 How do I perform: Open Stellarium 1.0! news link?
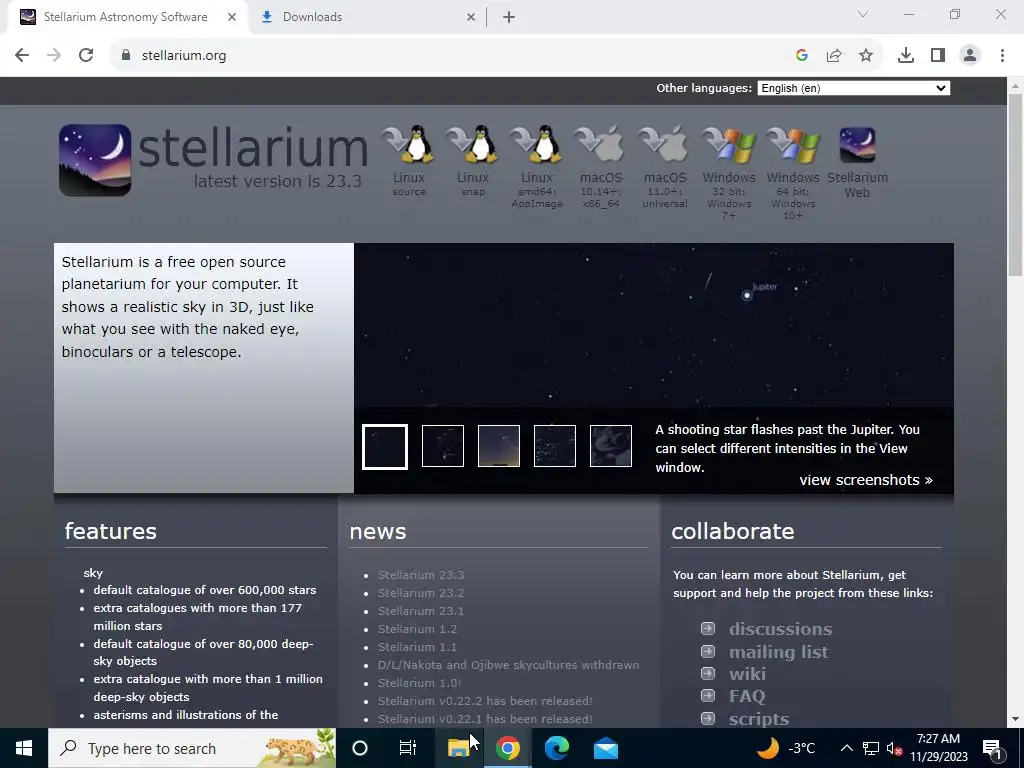[x=419, y=683]
